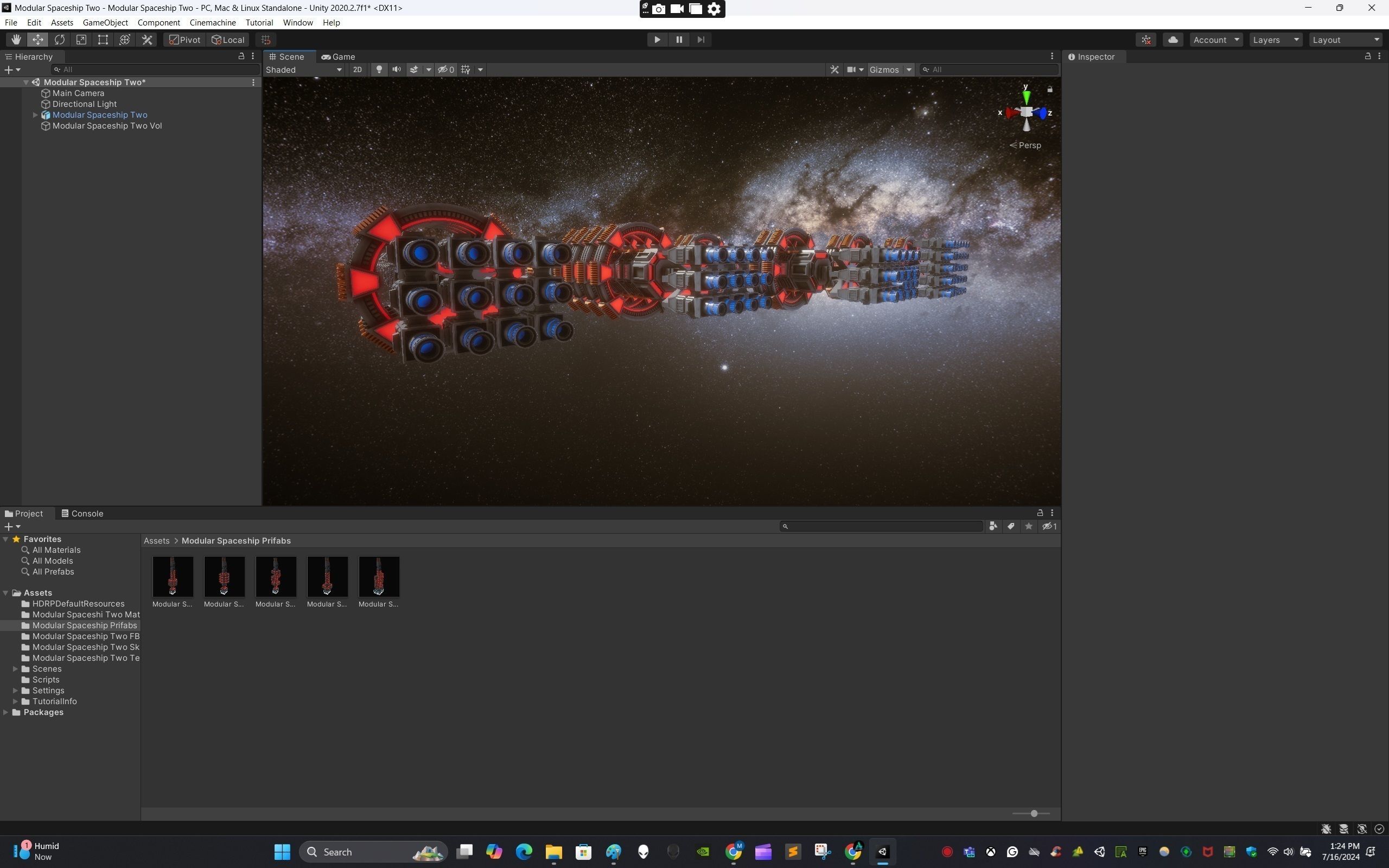Expand the Packages folder
Screen dimensions: 1389x868
point(6,712)
